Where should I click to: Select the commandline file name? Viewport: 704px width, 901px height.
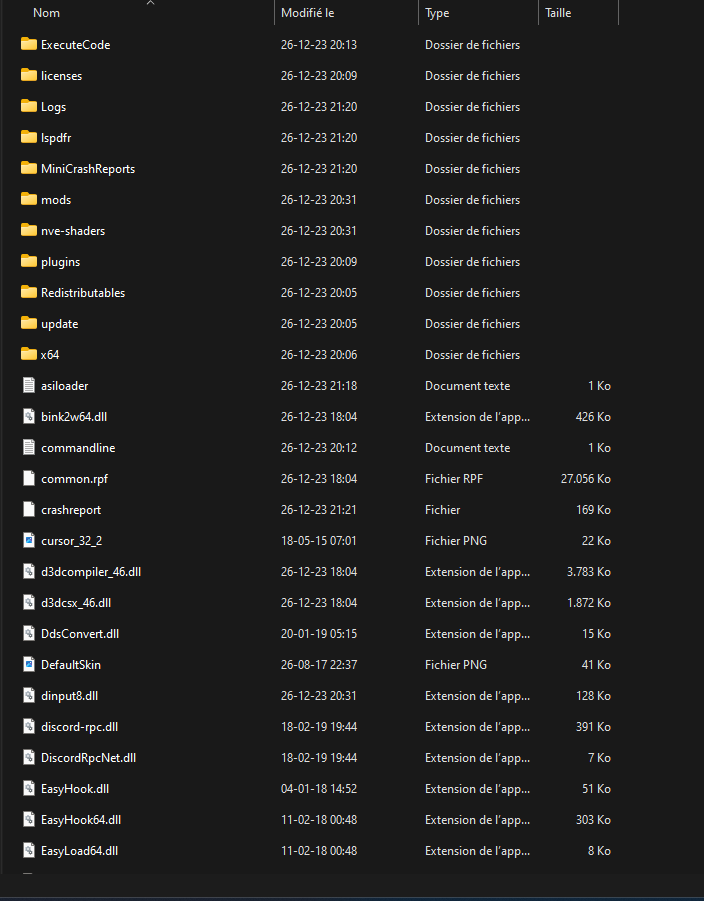[78, 448]
